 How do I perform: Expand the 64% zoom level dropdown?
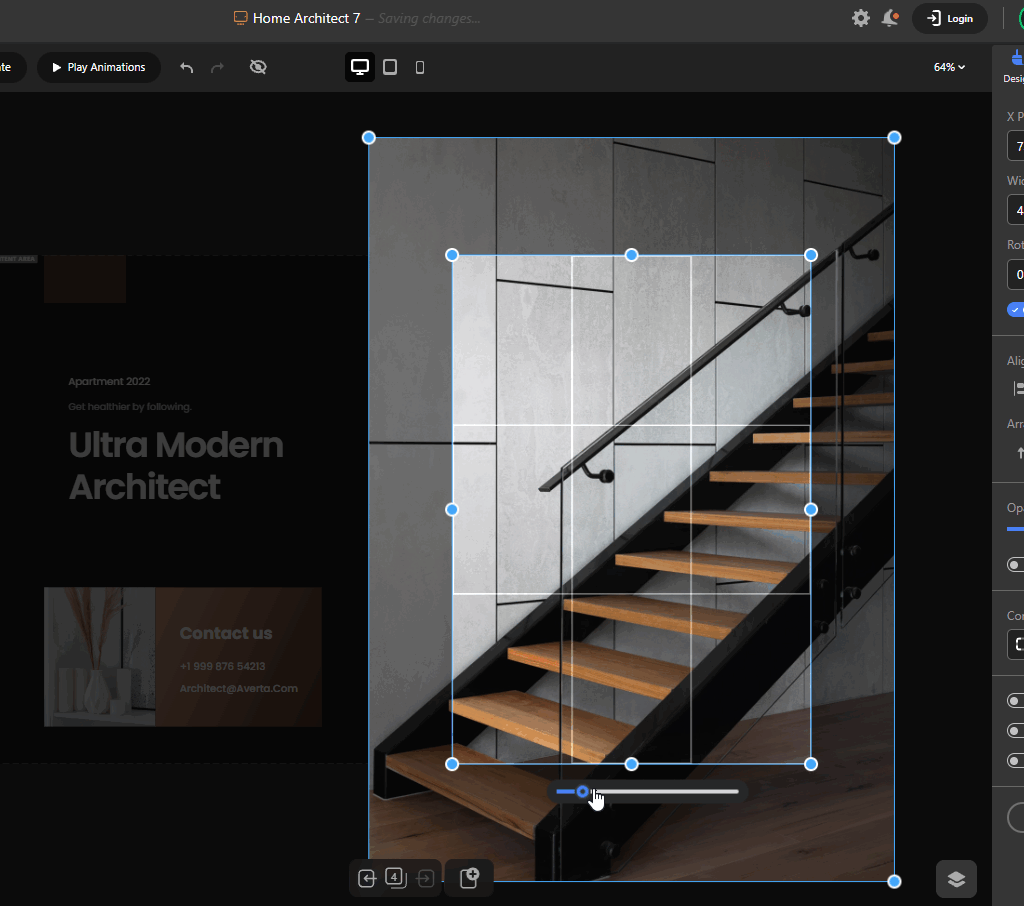click(x=949, y=67)
